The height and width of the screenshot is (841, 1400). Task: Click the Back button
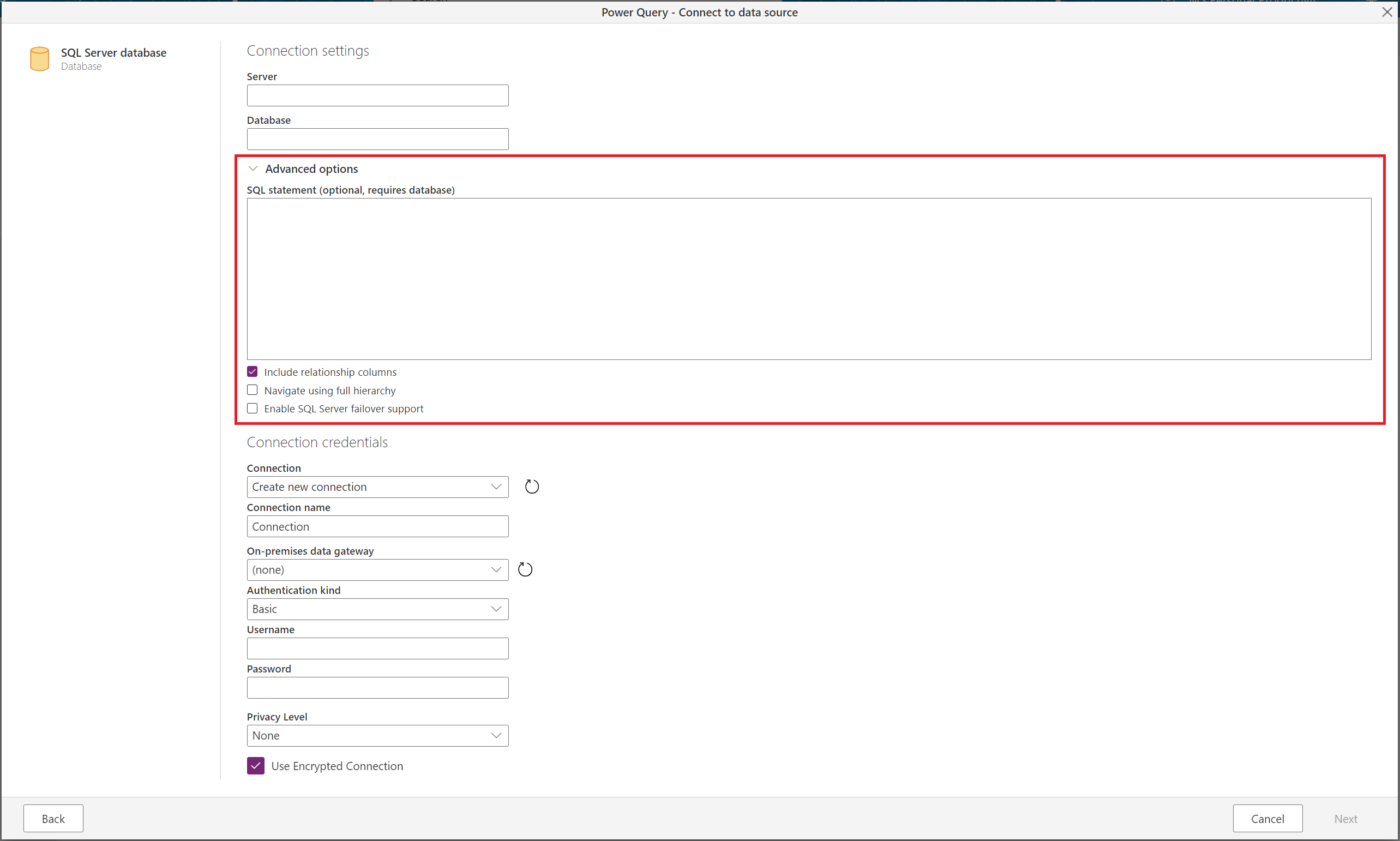point(53,818)
